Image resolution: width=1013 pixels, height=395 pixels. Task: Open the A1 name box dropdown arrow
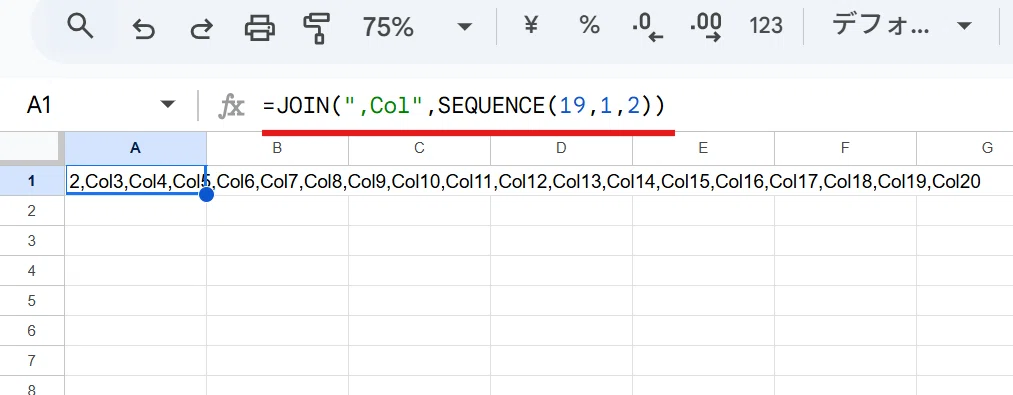coord(168,105)
